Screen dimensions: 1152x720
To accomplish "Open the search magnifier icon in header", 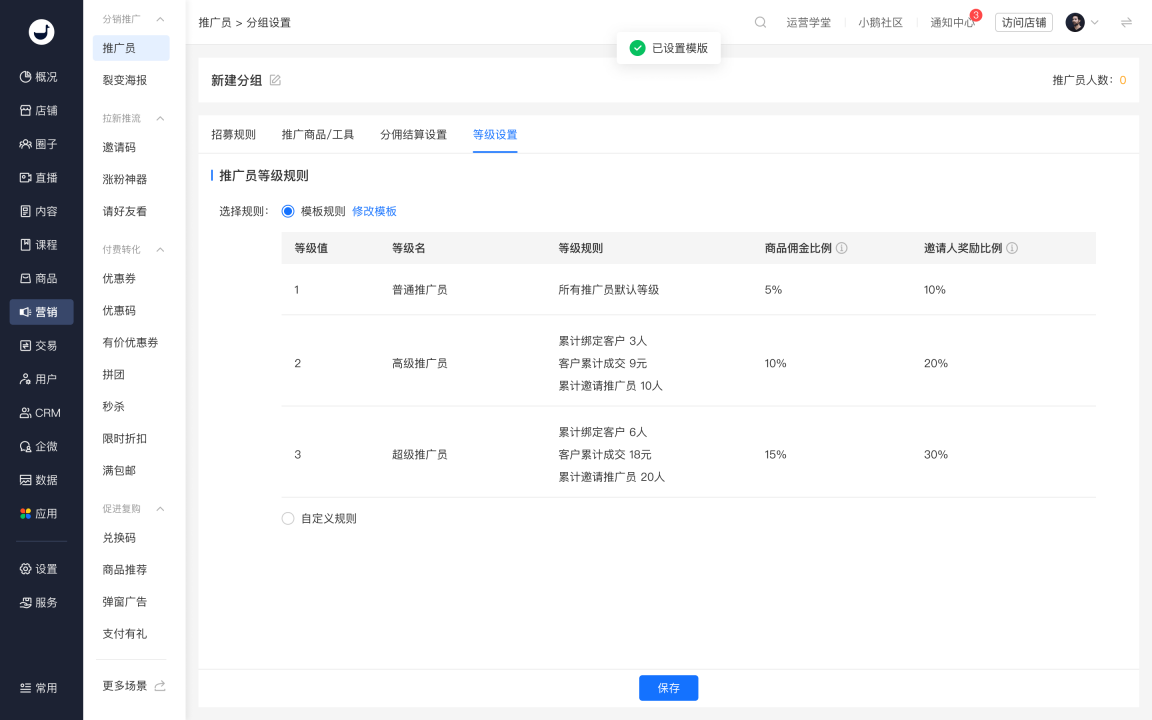I will coord(760,22).
